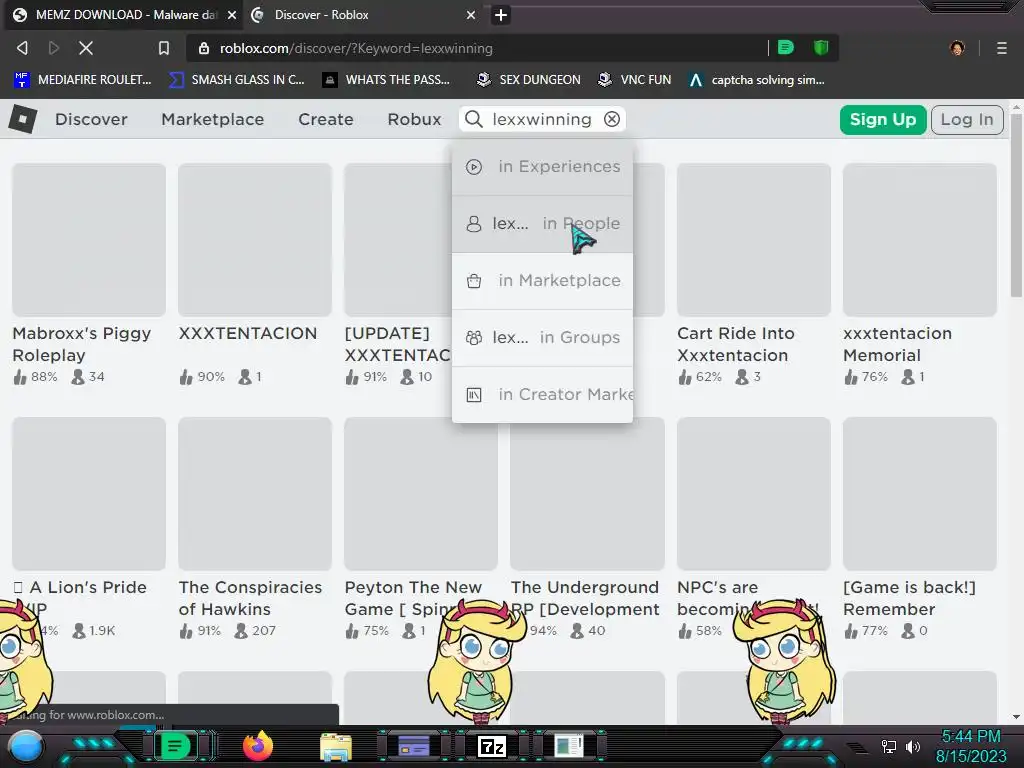Screen dimensions: 1024x768
Task: Search lexxwinning in Groups
Action: (542, 338)
